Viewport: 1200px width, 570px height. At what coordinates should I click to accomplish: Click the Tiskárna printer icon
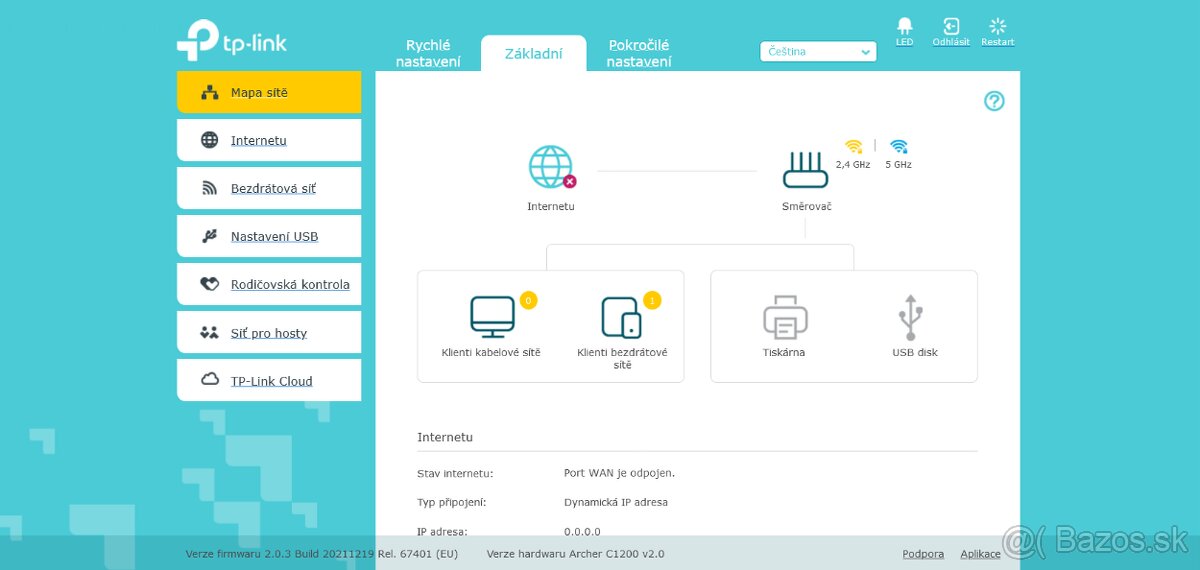(x=784, y=317)
